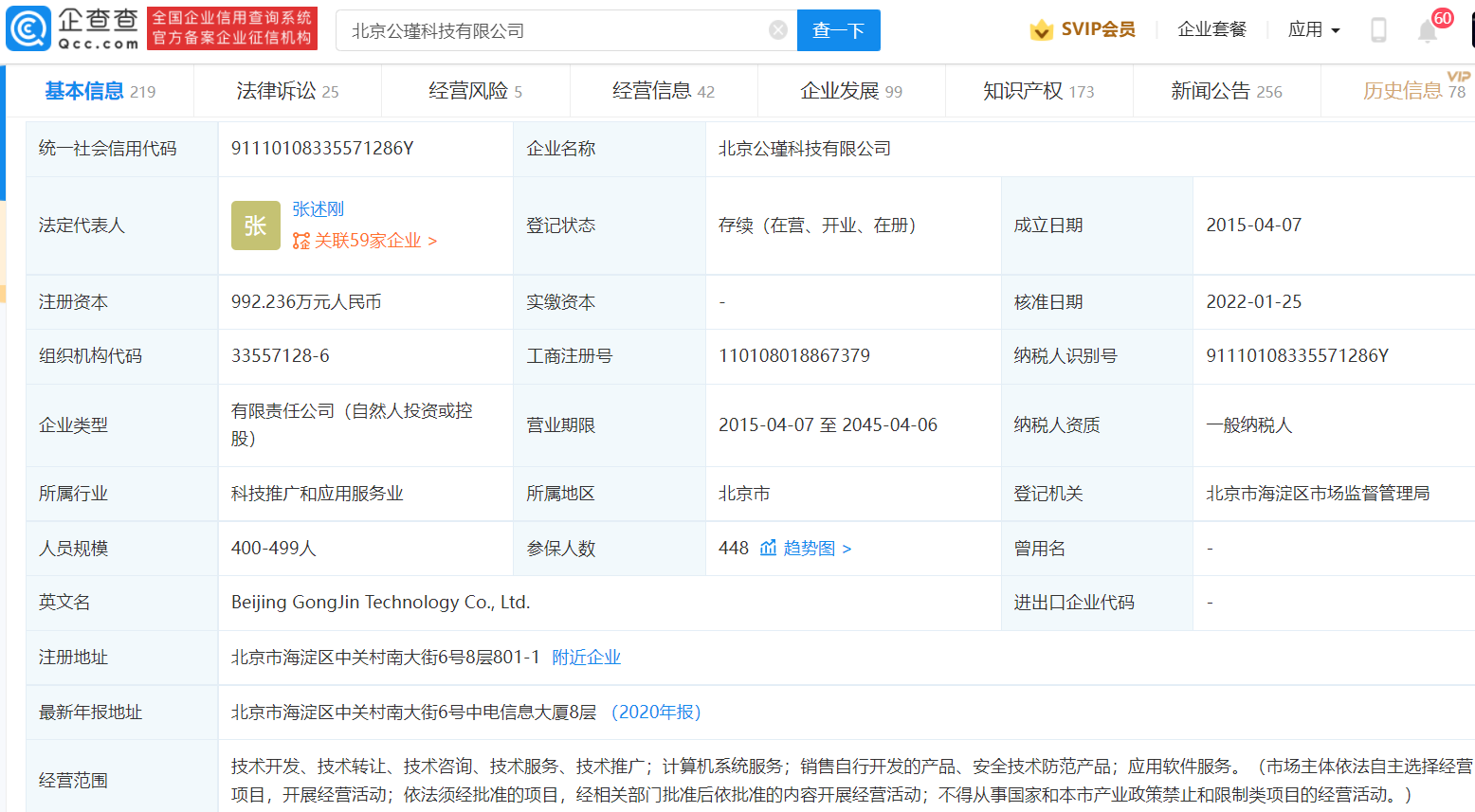The width and height of the screenshot is (1475, 812).
Task: Open the (2020年报) link
Action: (x=656, y=712)
